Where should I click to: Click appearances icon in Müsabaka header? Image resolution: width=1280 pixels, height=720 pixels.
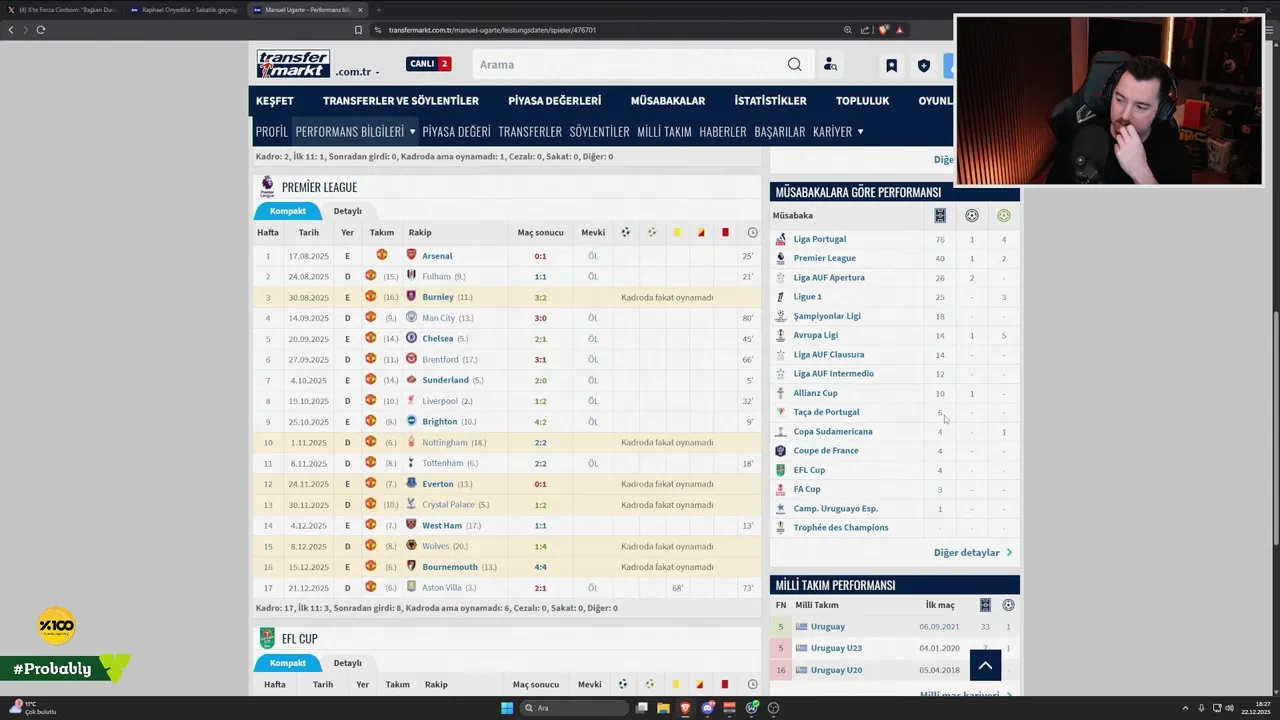tap(940, 215)
